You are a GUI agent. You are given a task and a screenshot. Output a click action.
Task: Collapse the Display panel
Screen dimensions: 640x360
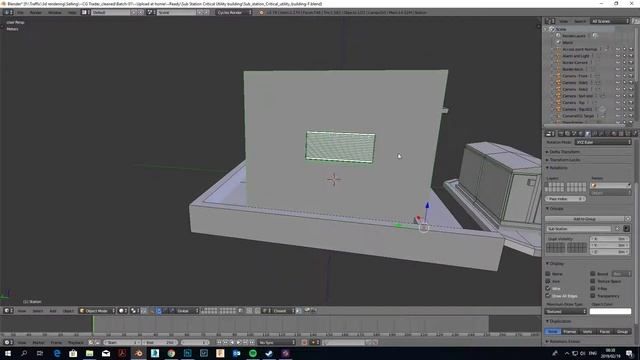click(555, 264)
